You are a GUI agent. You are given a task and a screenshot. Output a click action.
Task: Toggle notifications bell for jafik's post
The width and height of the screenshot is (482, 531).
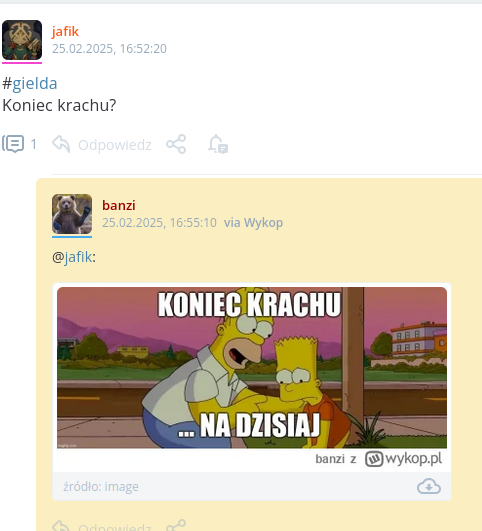coord(218,144)
